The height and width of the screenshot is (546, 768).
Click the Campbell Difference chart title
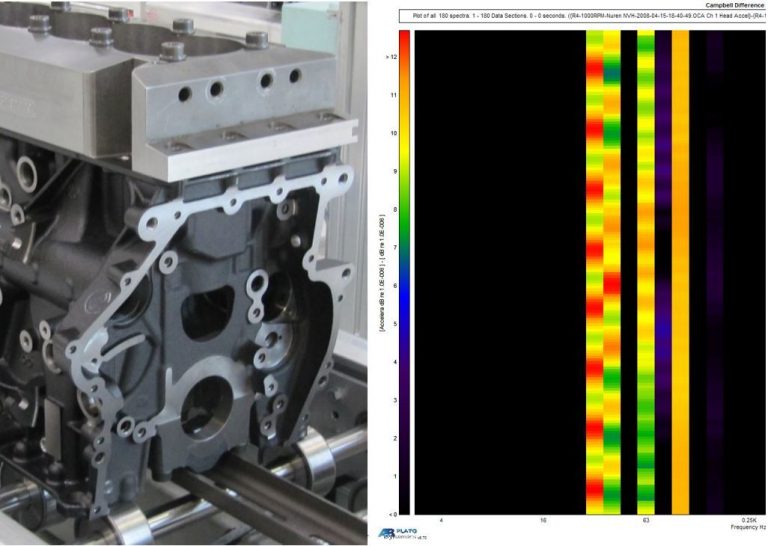(734, 5)
